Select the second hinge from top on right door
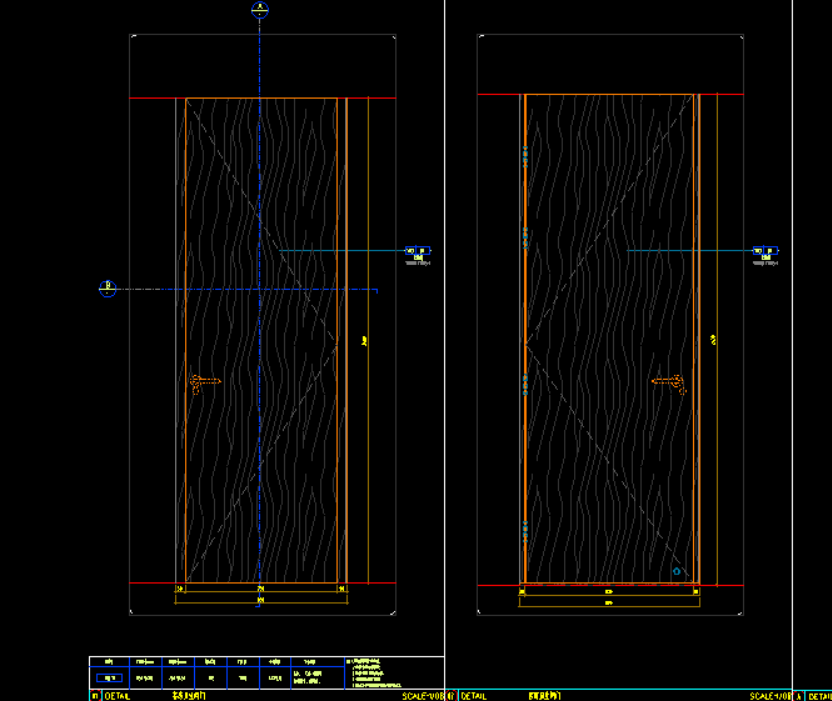The image size is (832, 701). point(525,240)
